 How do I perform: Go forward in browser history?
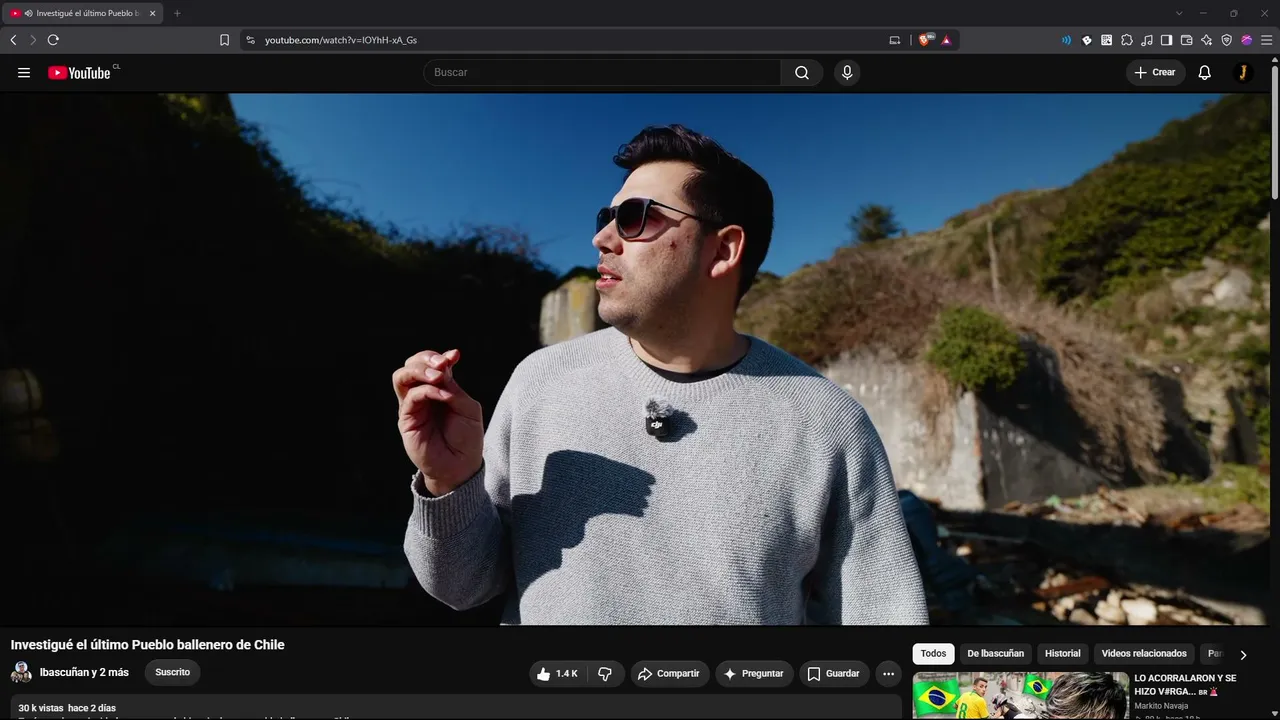[33, 40]
